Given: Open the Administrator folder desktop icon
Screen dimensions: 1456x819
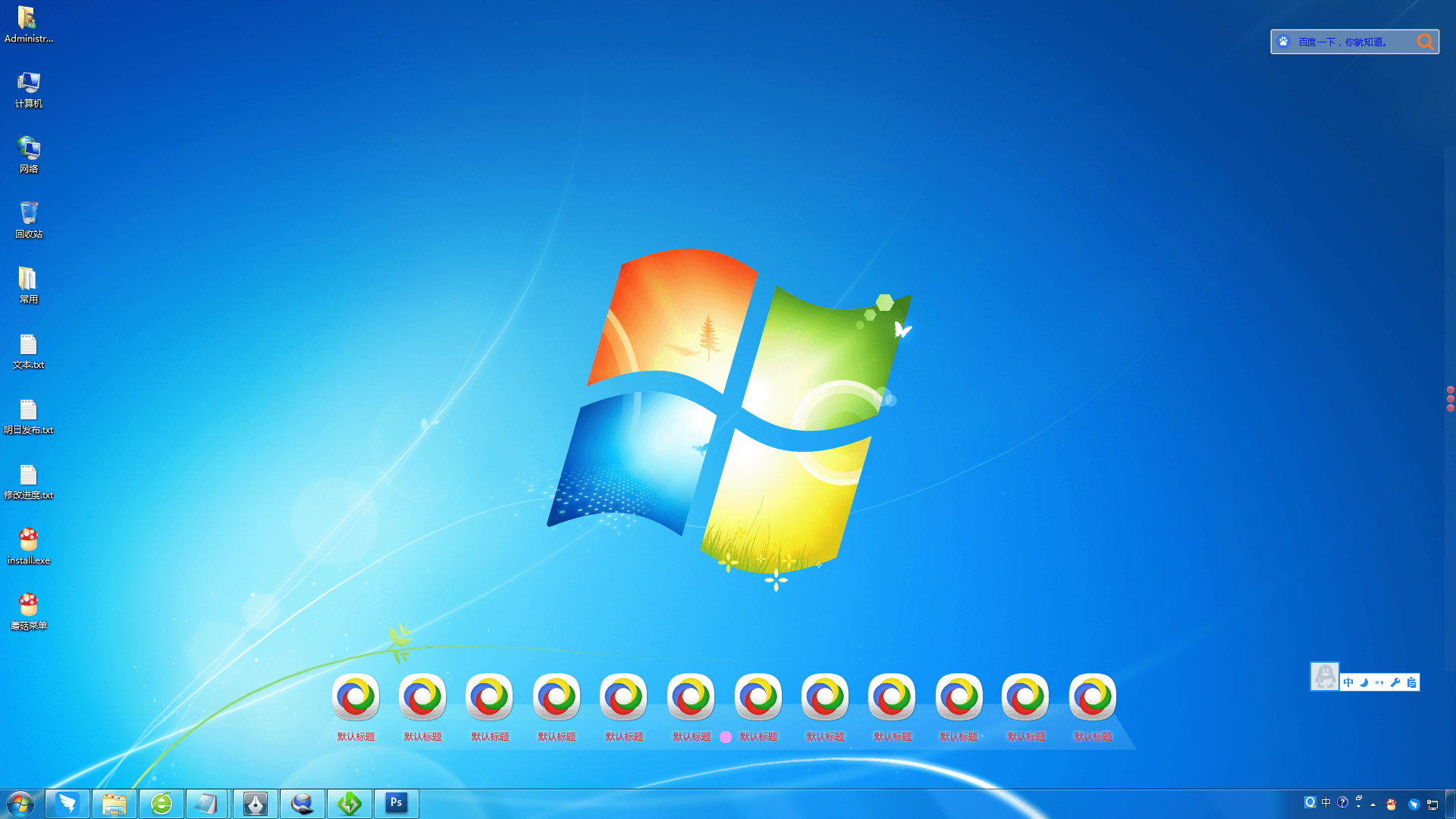Looking at the screenshot, I should pos(28,25).
